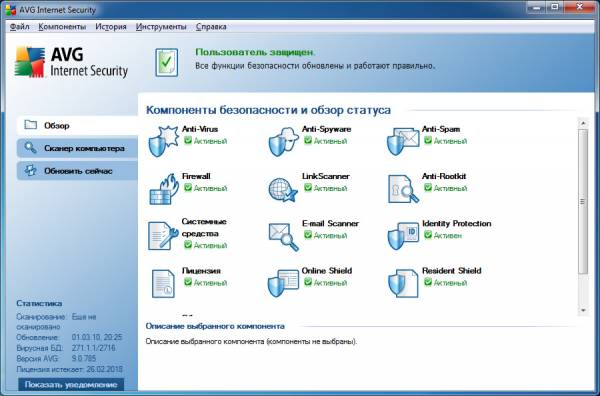The image size is (600, 396).
Task: Select the Anti-Spyware component label
Action: [x=326, y=129]
